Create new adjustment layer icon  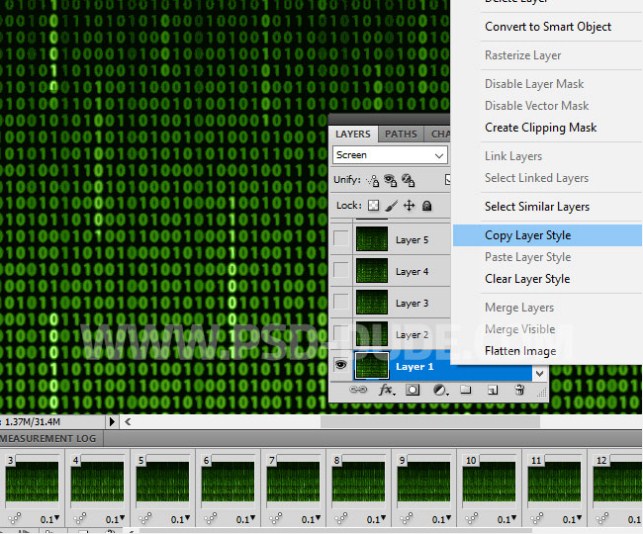point(440,390)
